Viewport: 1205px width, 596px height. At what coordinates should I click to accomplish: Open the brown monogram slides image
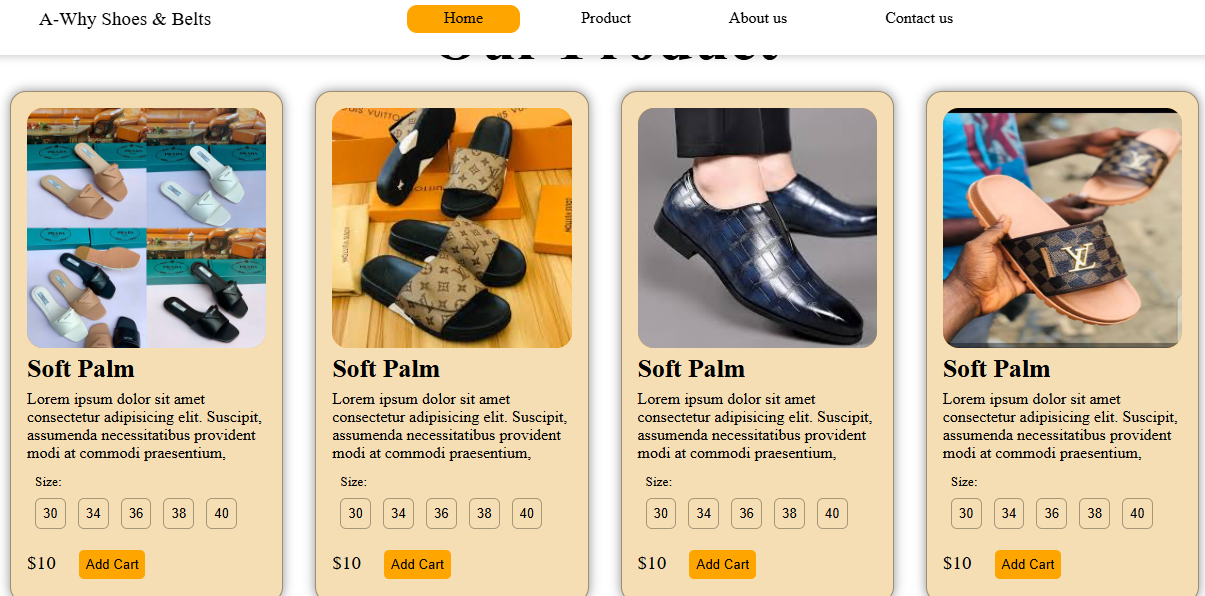click(452, 228)
